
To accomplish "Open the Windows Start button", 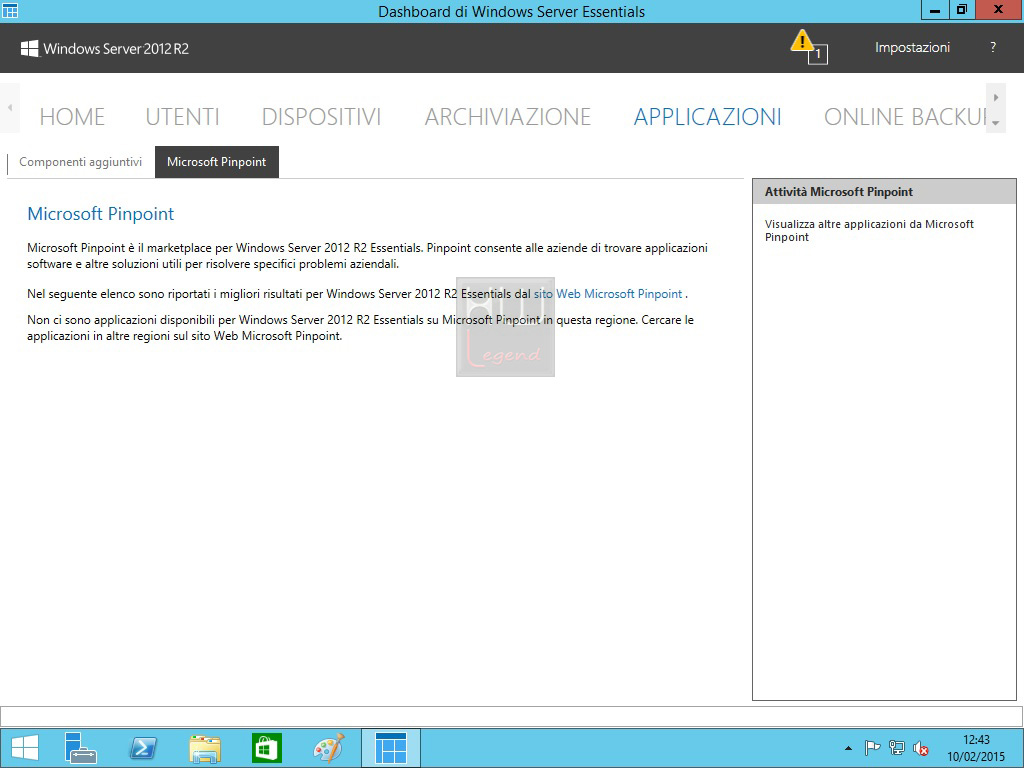I will [25, 748].
